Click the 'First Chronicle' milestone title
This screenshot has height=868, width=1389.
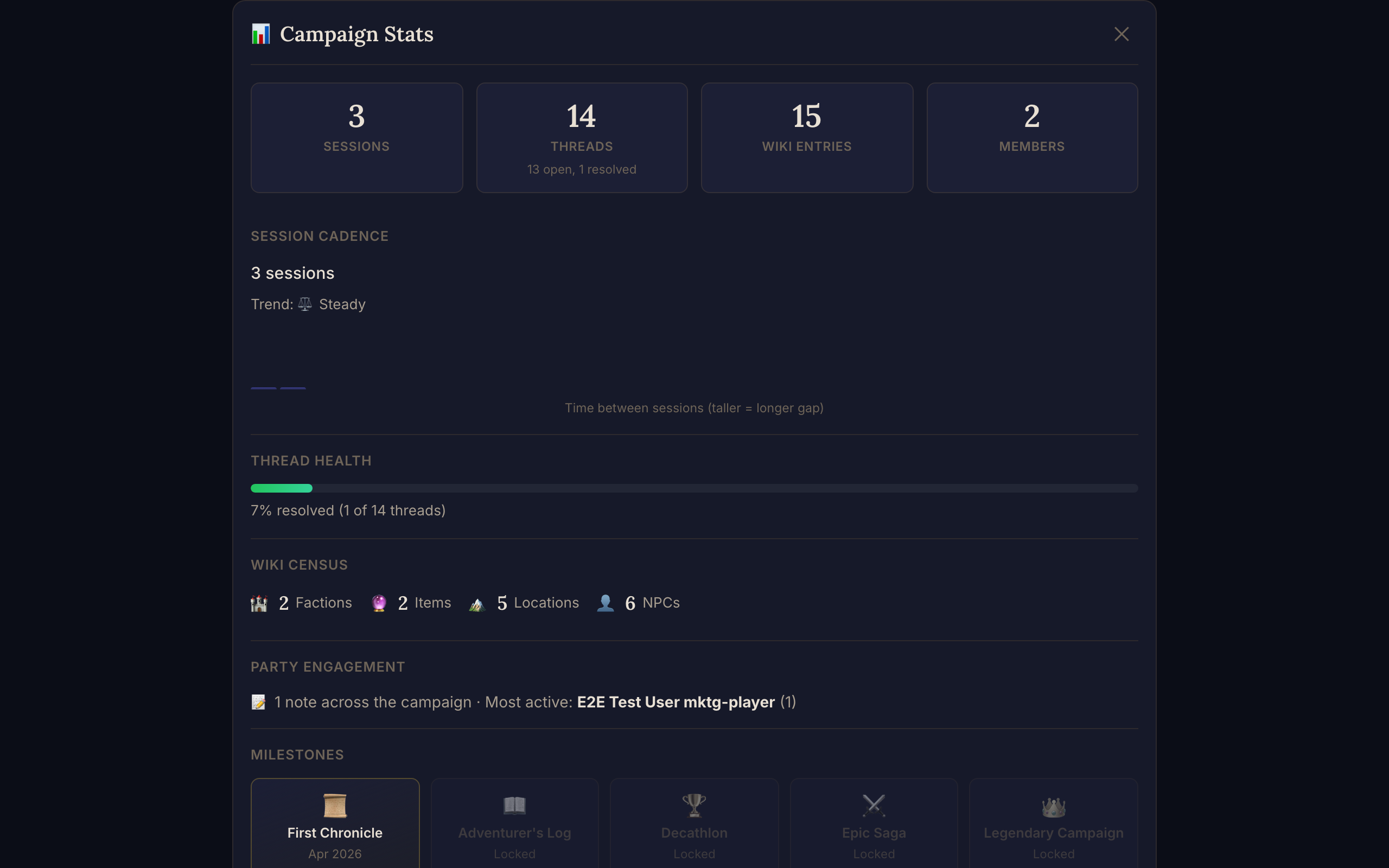click(x=335, y=833)
